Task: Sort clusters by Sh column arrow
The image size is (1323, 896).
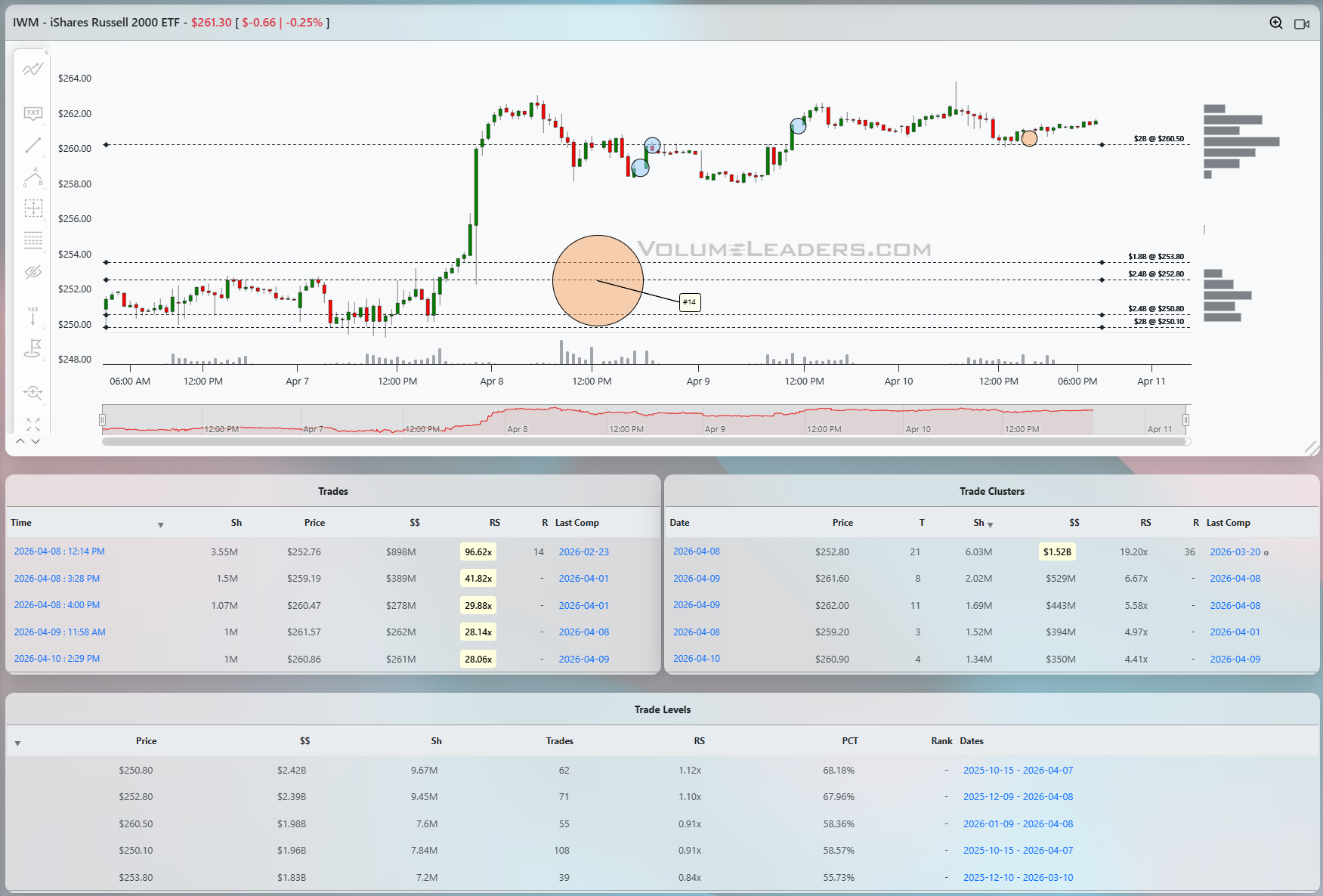Action: [990, 524]
